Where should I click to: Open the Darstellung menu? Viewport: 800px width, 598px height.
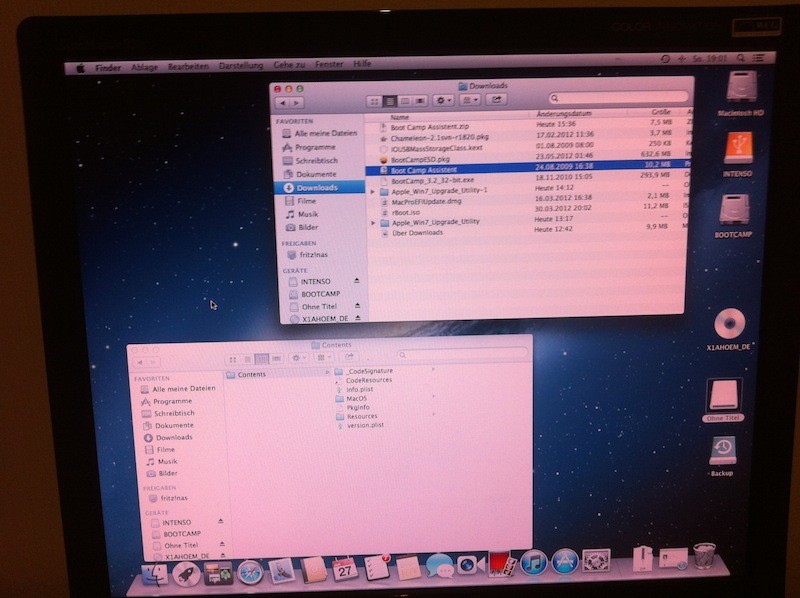[240, 66]
